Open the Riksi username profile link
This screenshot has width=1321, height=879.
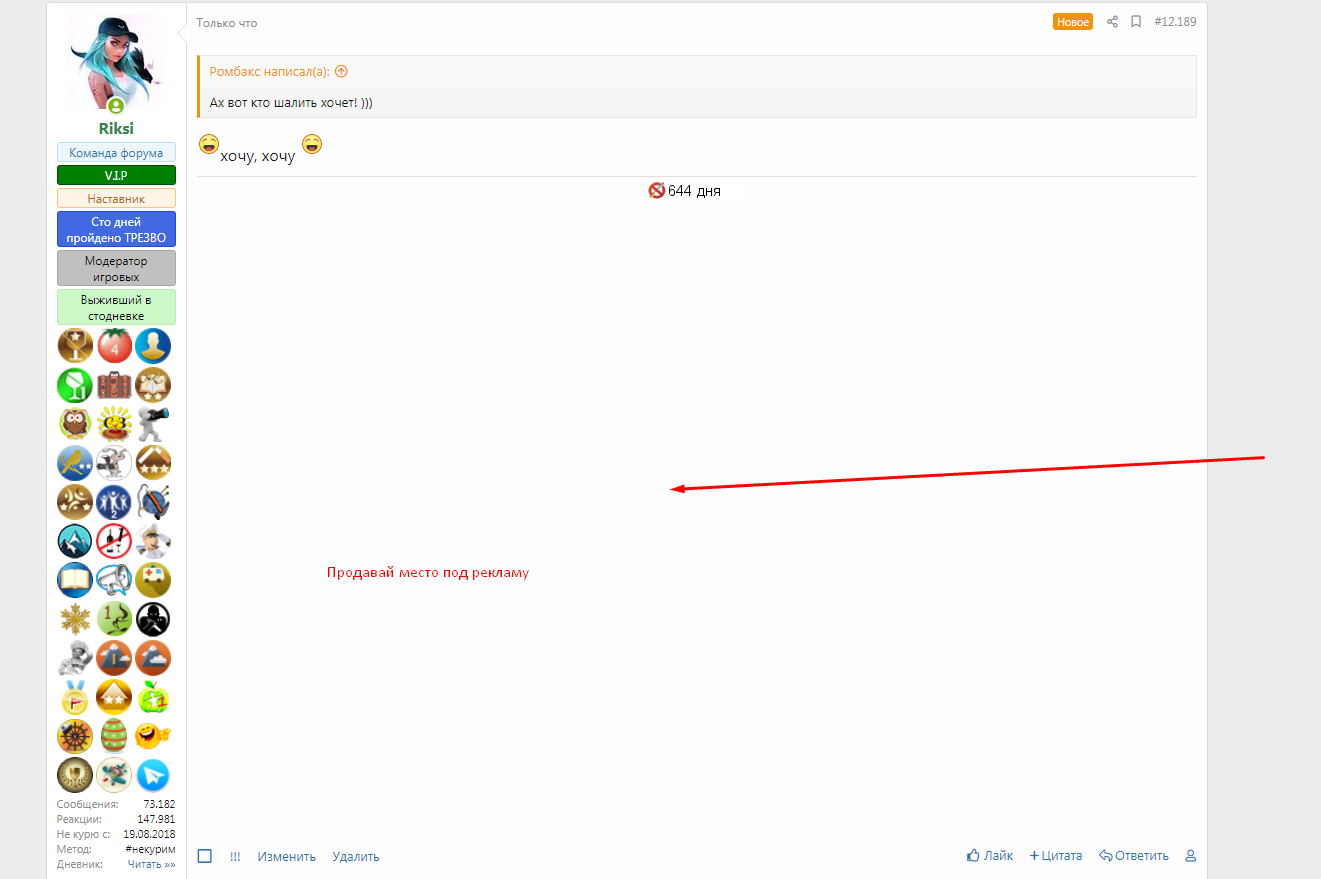pos(116,128)
